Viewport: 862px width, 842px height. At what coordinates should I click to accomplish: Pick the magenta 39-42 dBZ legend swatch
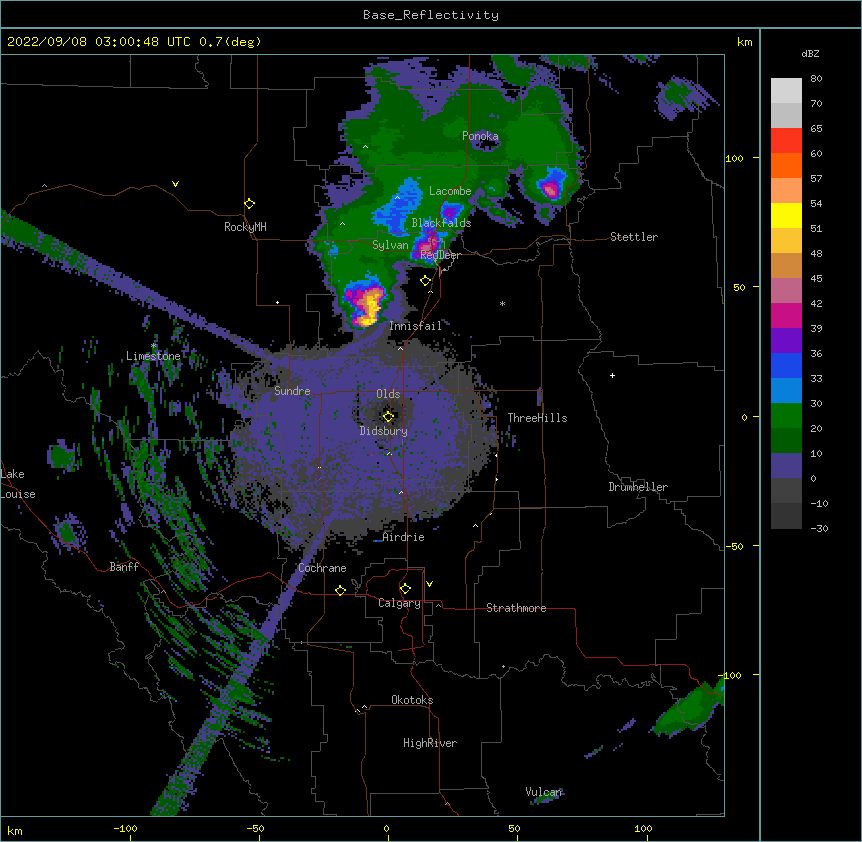tap(786, 316)
